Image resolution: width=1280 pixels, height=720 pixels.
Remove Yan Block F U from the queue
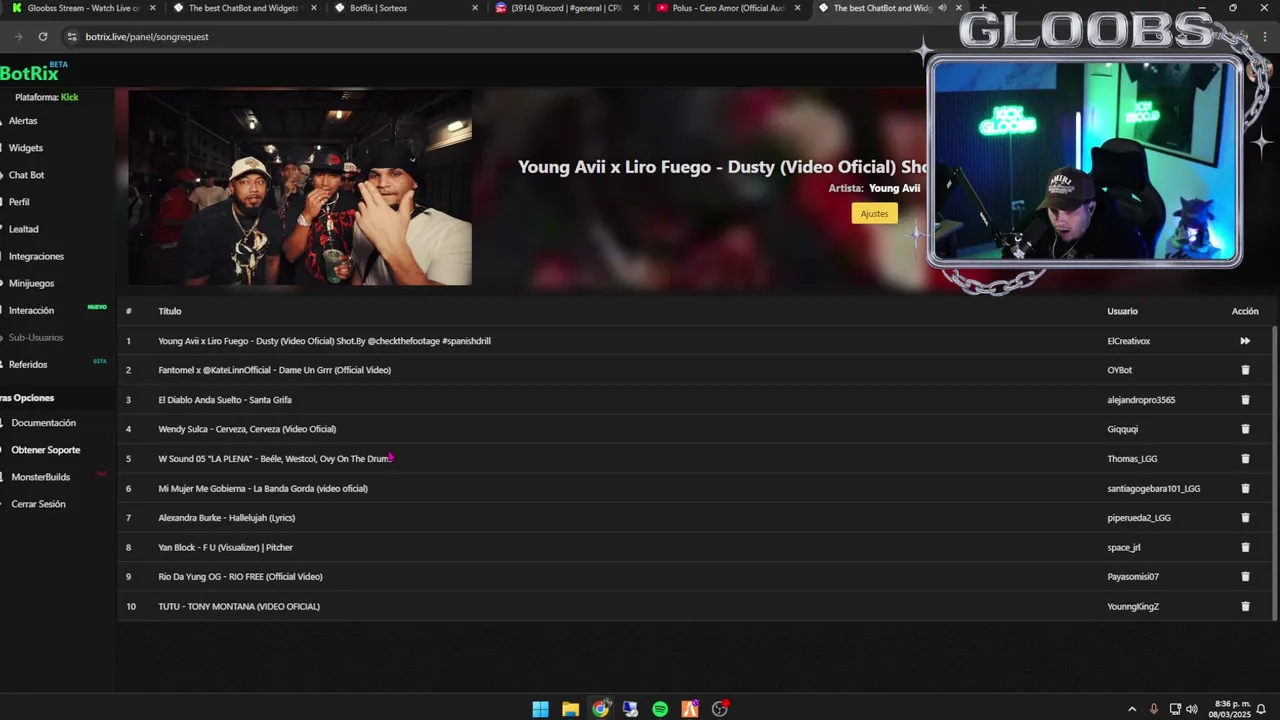coord(1245,547)
